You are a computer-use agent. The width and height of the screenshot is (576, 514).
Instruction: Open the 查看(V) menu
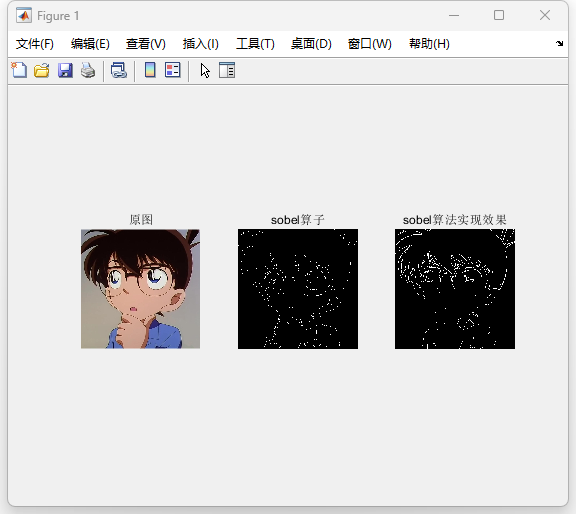(146, 44)
